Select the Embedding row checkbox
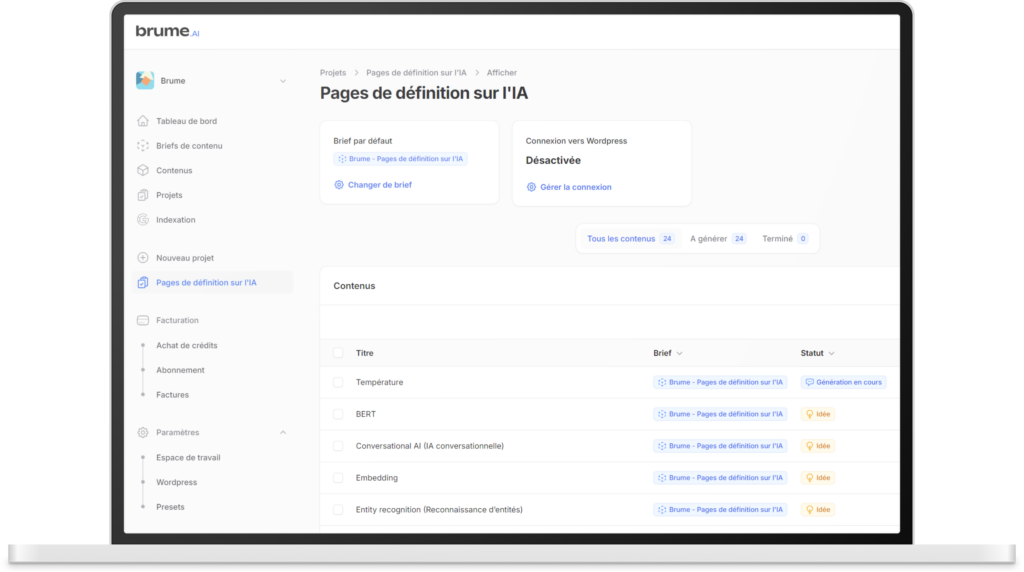1024x572 pixels. pos(338,478)
